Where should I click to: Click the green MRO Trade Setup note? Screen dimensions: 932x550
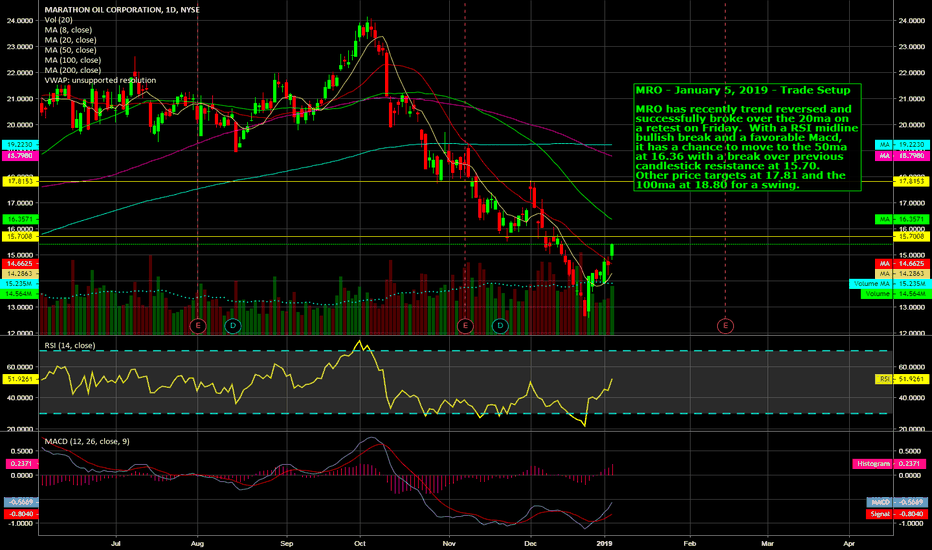(x=747, y=137)
